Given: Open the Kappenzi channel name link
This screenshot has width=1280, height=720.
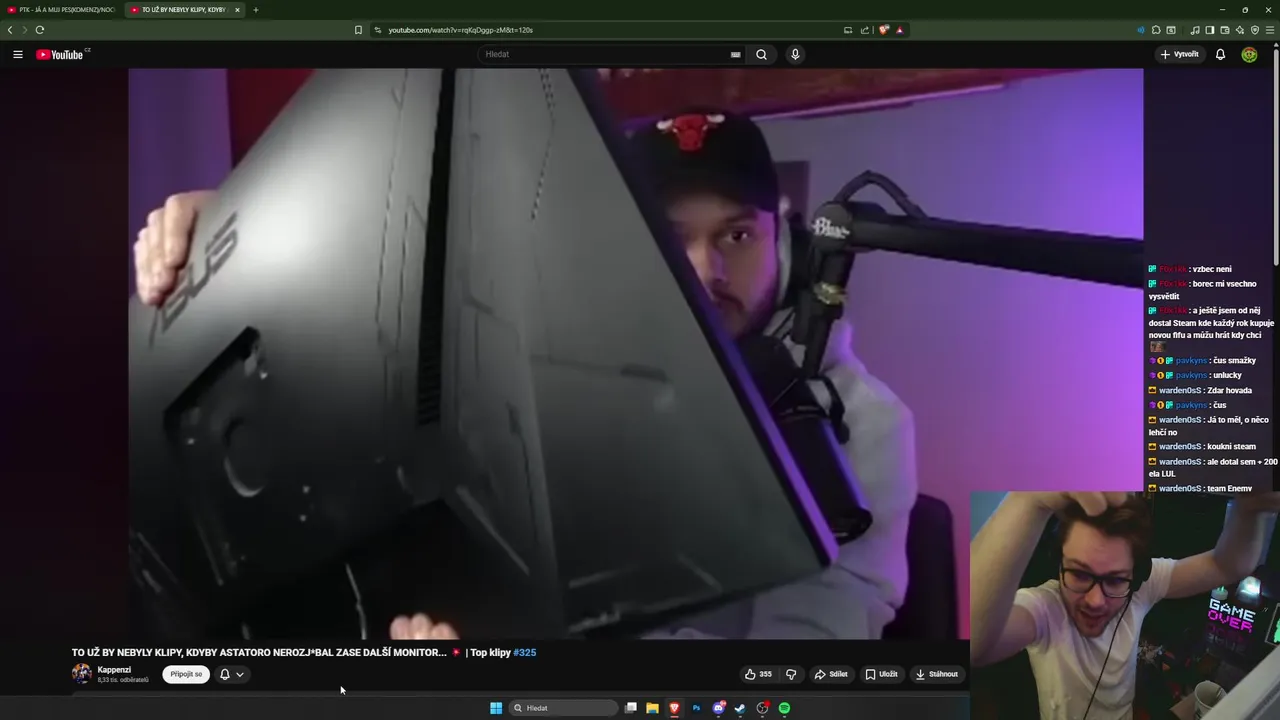Looking at the screenshot, I should 114,669.
